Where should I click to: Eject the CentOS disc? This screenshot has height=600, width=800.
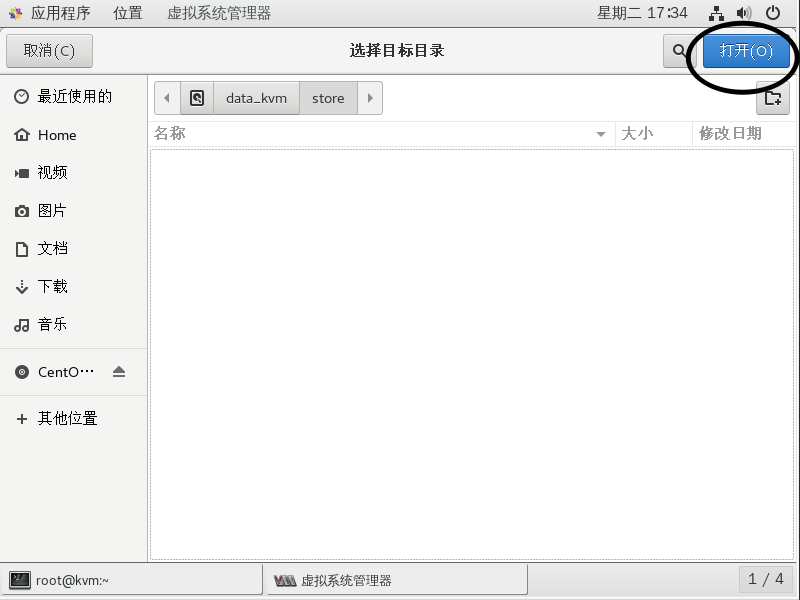click(x=119, y=372)
